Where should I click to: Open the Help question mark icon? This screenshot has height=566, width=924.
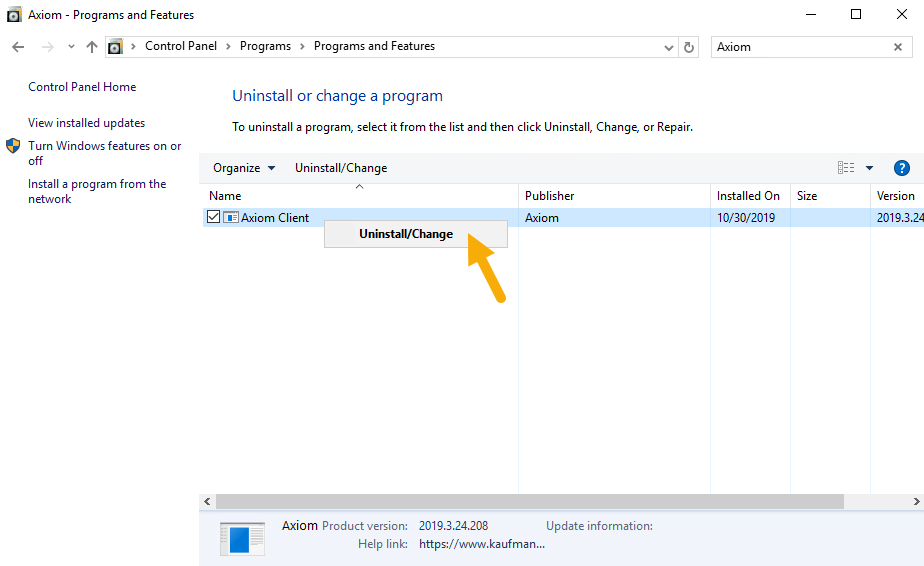pos(901,168)
